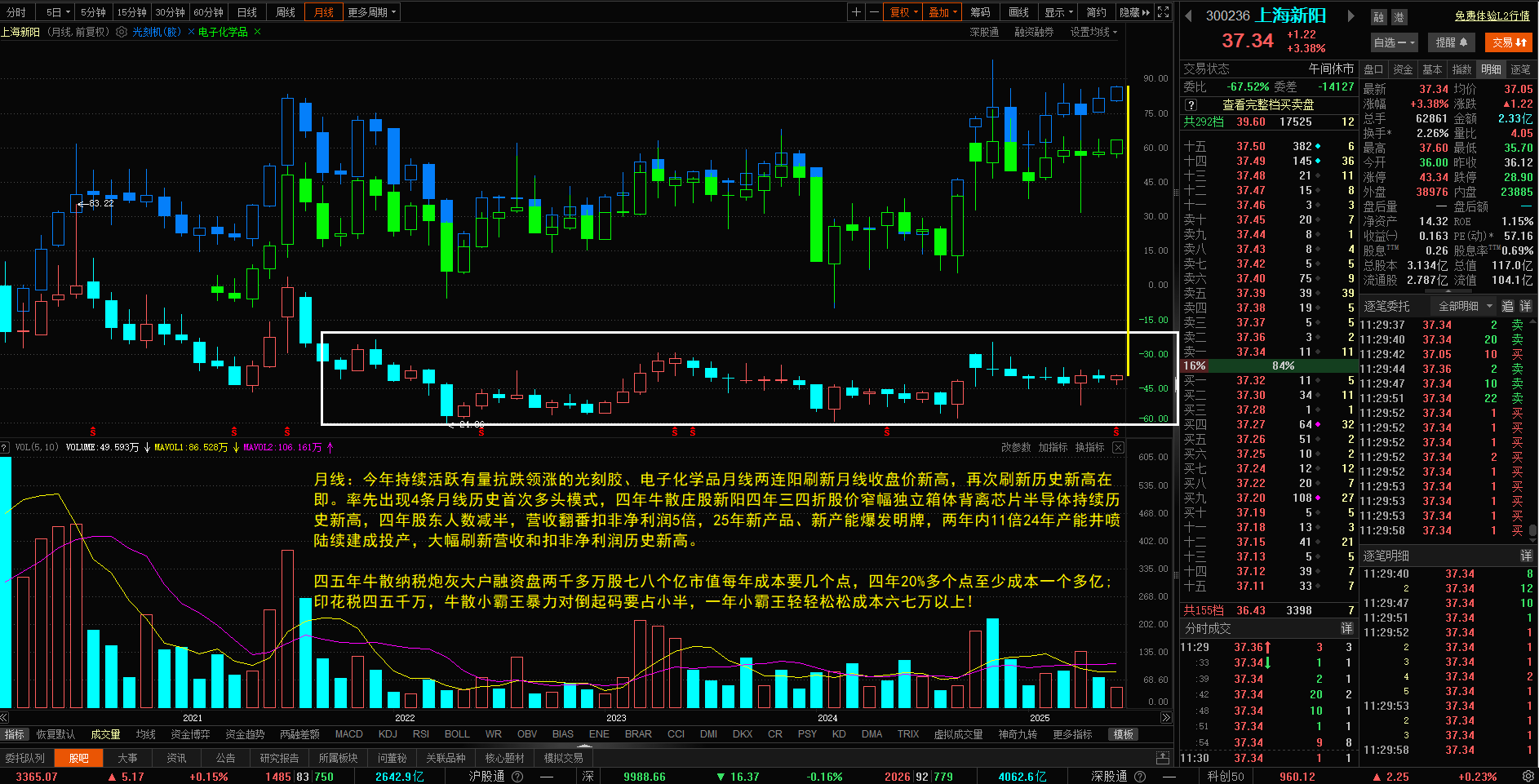Toggle 成交量 volume indicator
The width and height of the screenshot is (1539, 784).
point(105,734)
